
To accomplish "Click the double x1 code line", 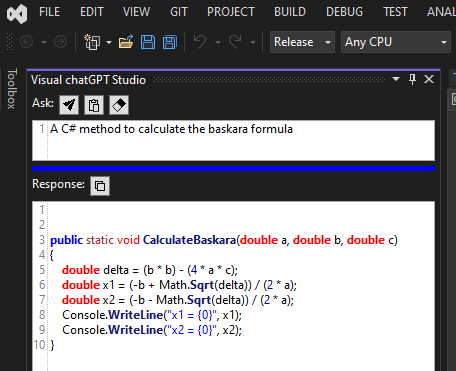I will 179,285.
